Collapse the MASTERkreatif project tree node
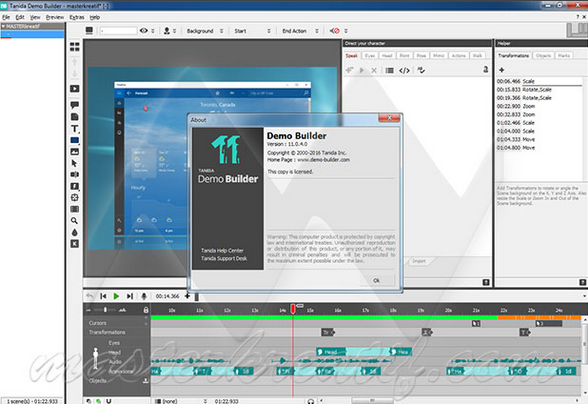The height and width of the screenshot is (404, 588). [3, 26]
